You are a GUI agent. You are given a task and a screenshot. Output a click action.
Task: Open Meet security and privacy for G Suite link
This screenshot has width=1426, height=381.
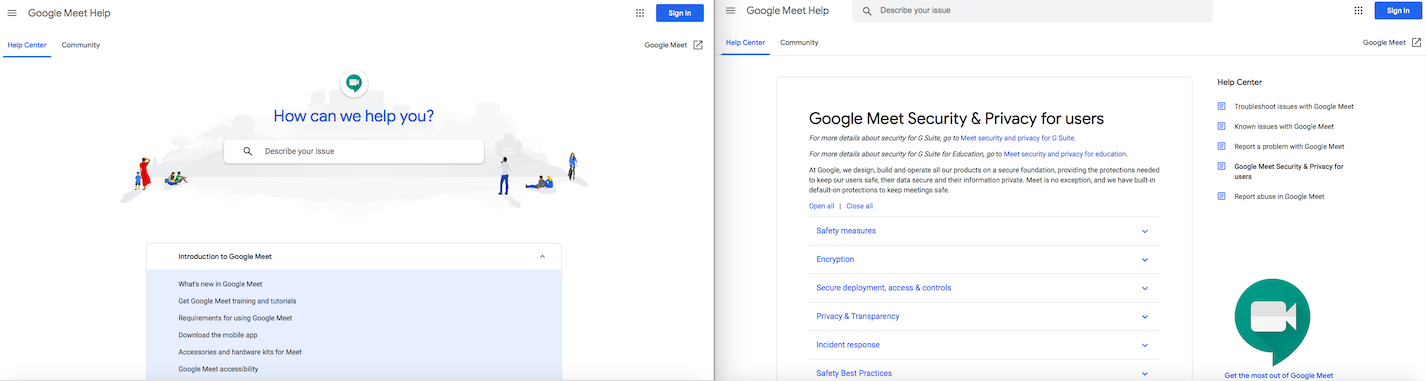click(x=1018, y=138)
